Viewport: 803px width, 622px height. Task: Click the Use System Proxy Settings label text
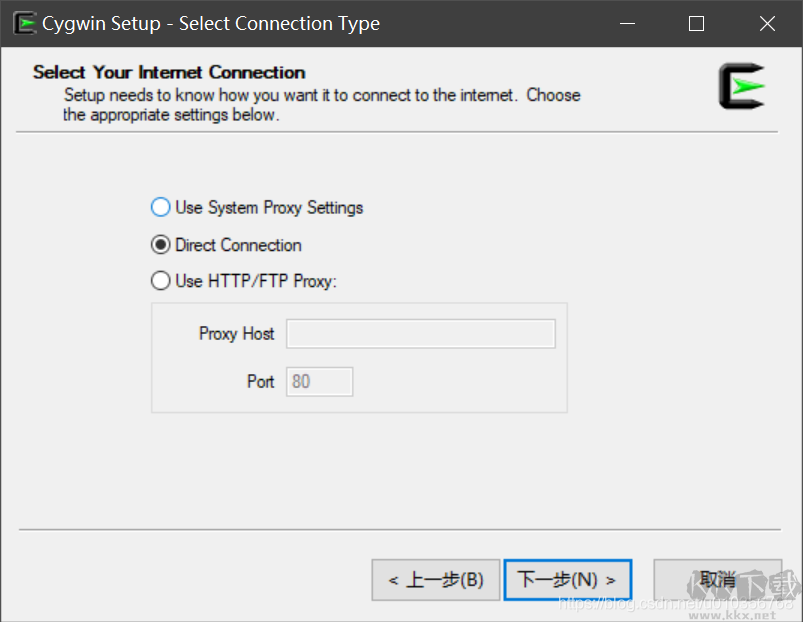coord(269,207)
